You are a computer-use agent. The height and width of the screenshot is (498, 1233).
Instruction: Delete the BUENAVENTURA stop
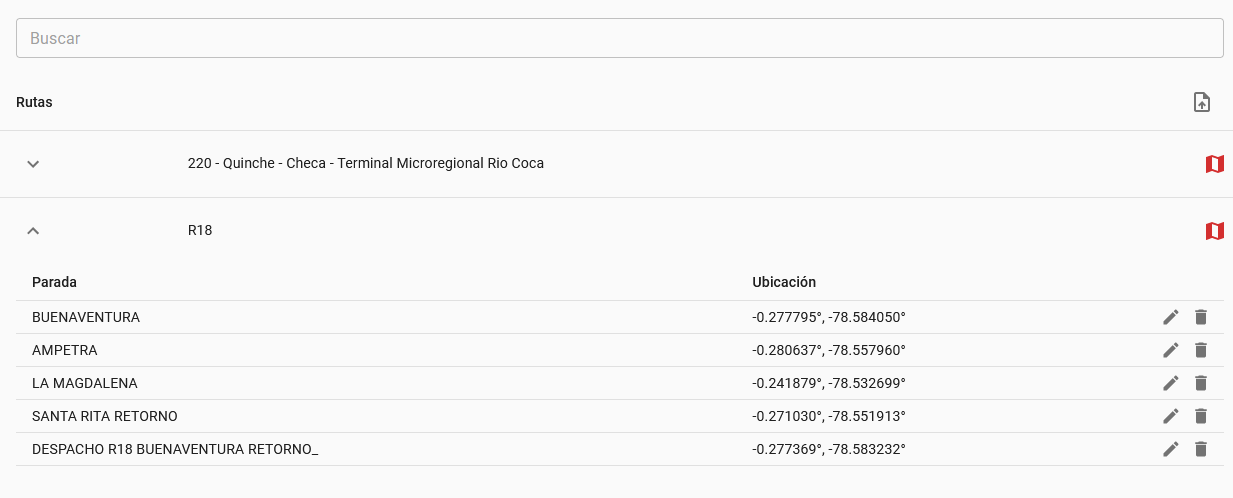[1201, 317]
